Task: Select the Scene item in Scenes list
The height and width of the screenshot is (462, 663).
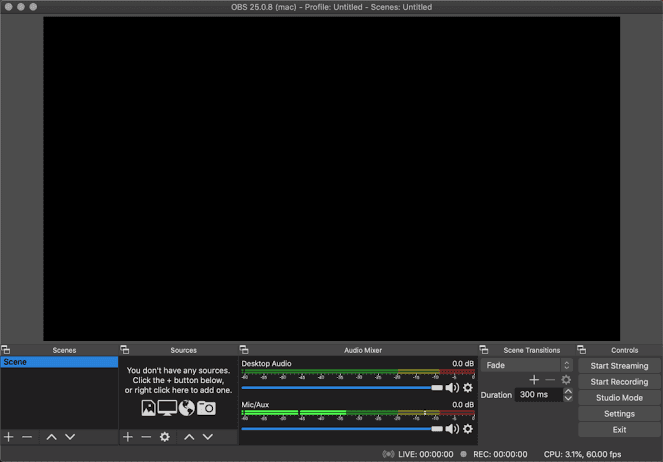Action: click(x=59, y=362)
